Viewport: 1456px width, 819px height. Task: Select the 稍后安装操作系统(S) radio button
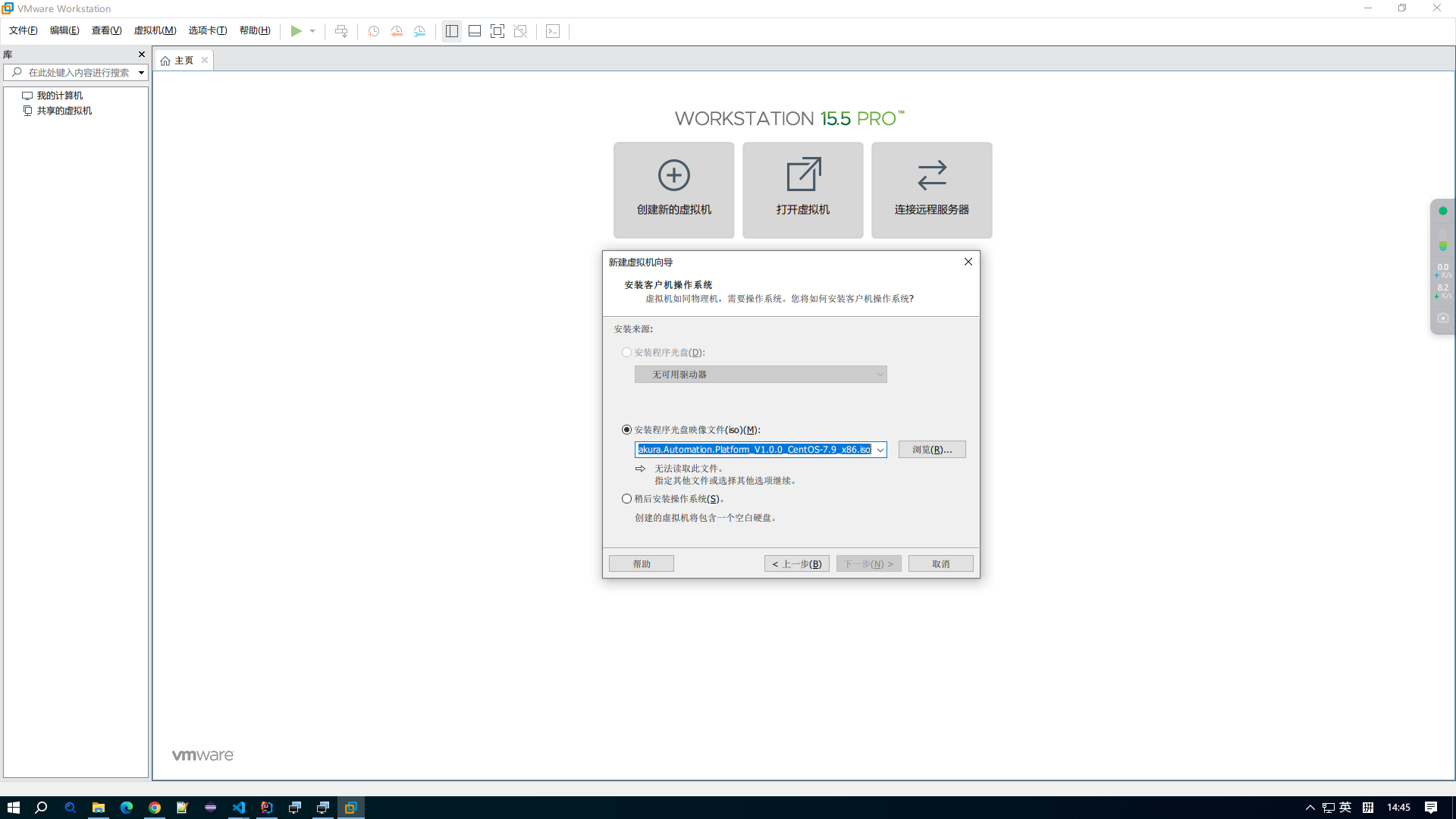[x=626, y=499]
